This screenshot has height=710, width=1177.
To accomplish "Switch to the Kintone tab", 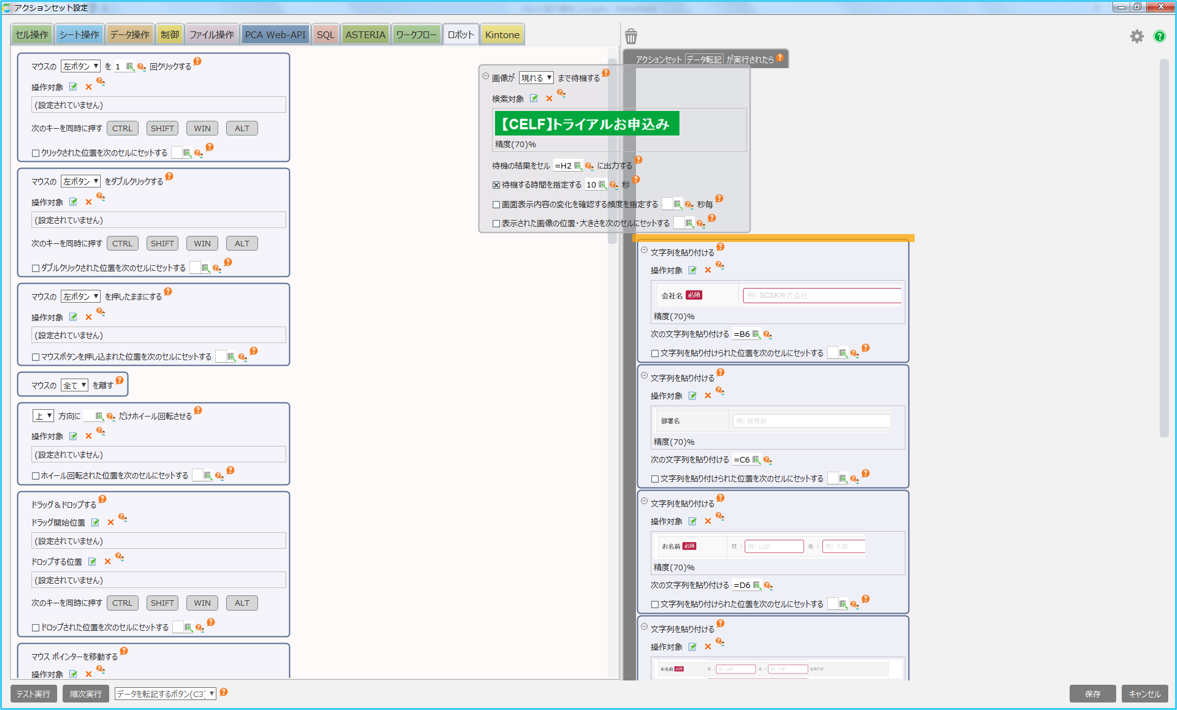I will point(502,35).
